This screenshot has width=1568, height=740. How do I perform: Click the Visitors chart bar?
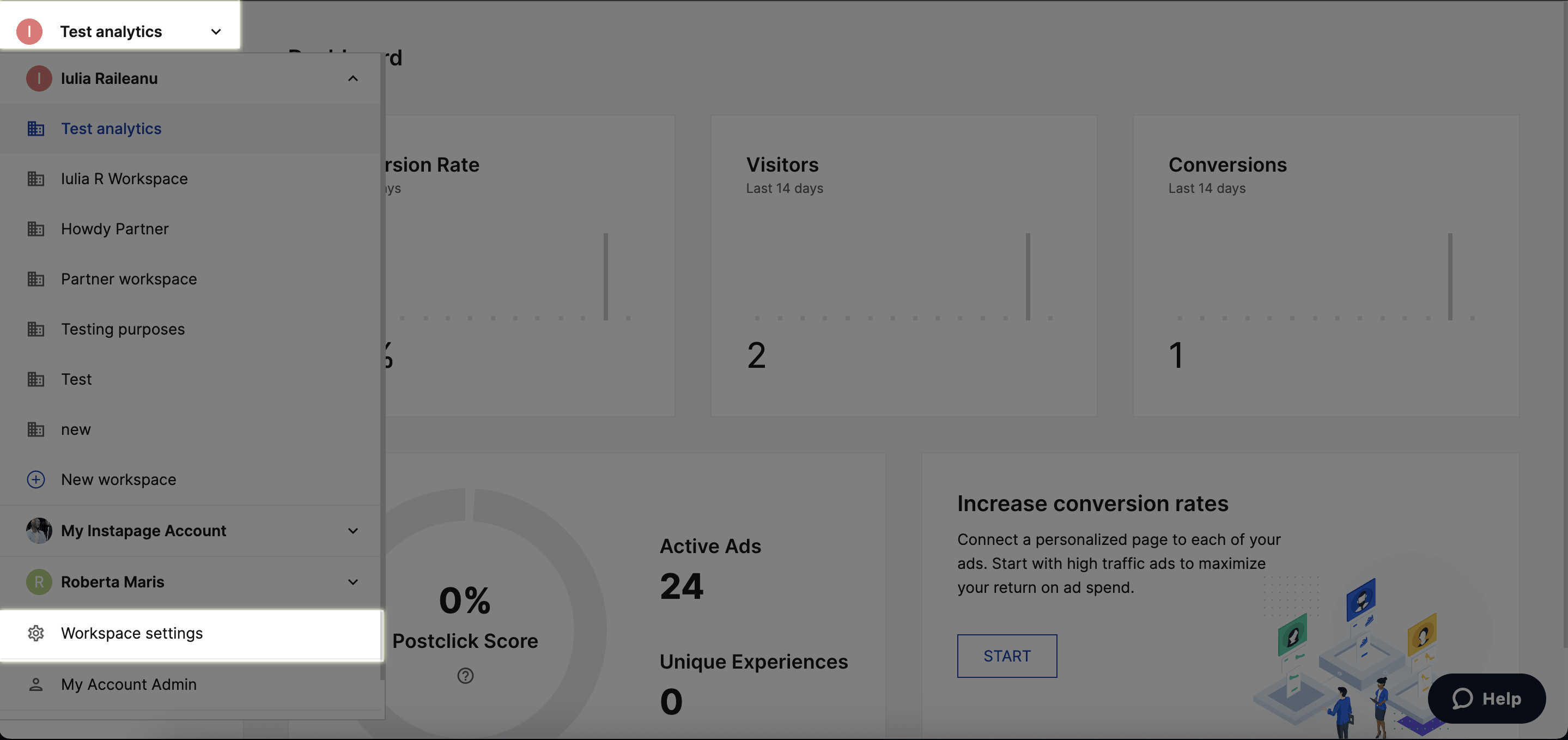tap(1028, 276)
